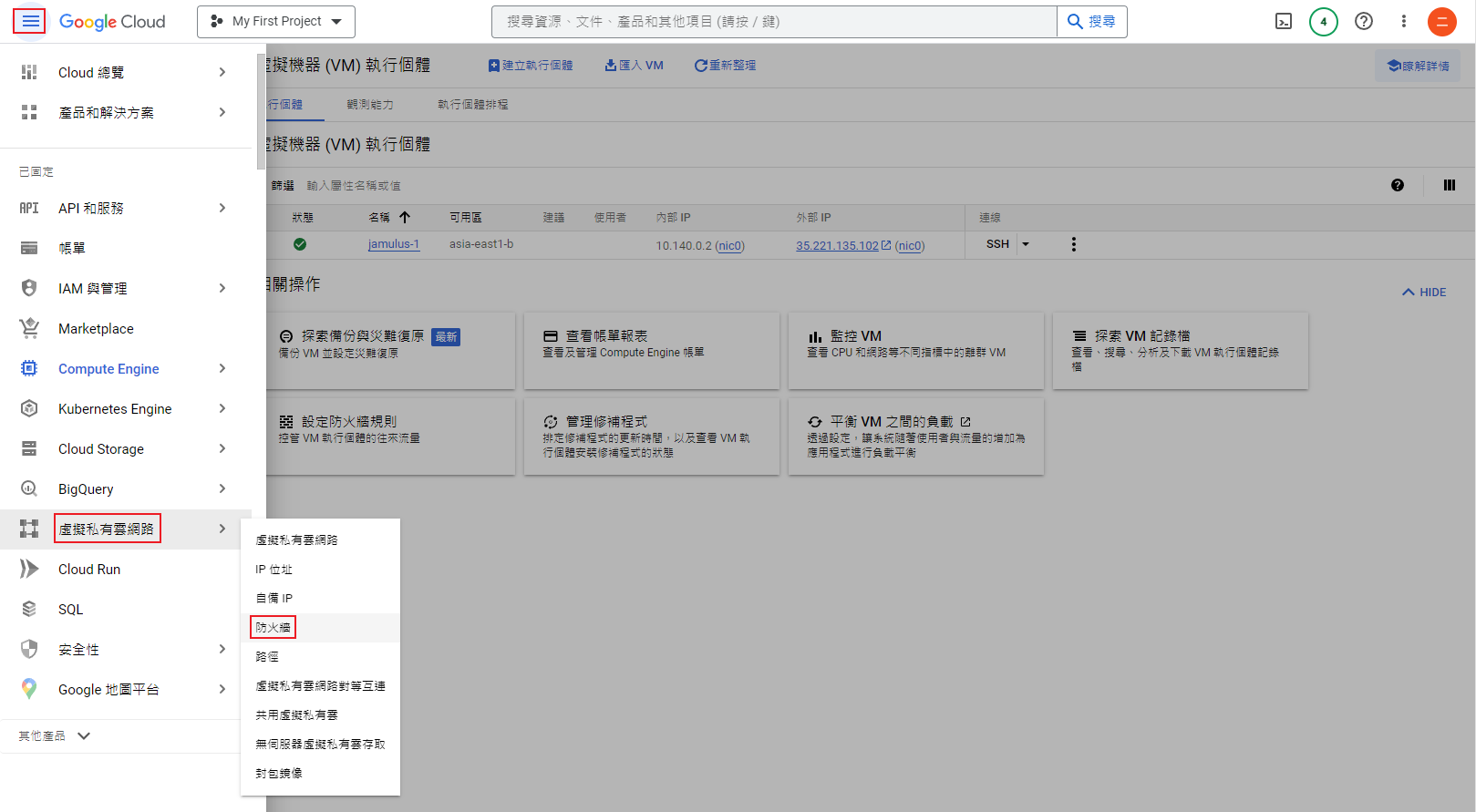Expand 其他產品 section in sidebar

click(x=55, y=735)
